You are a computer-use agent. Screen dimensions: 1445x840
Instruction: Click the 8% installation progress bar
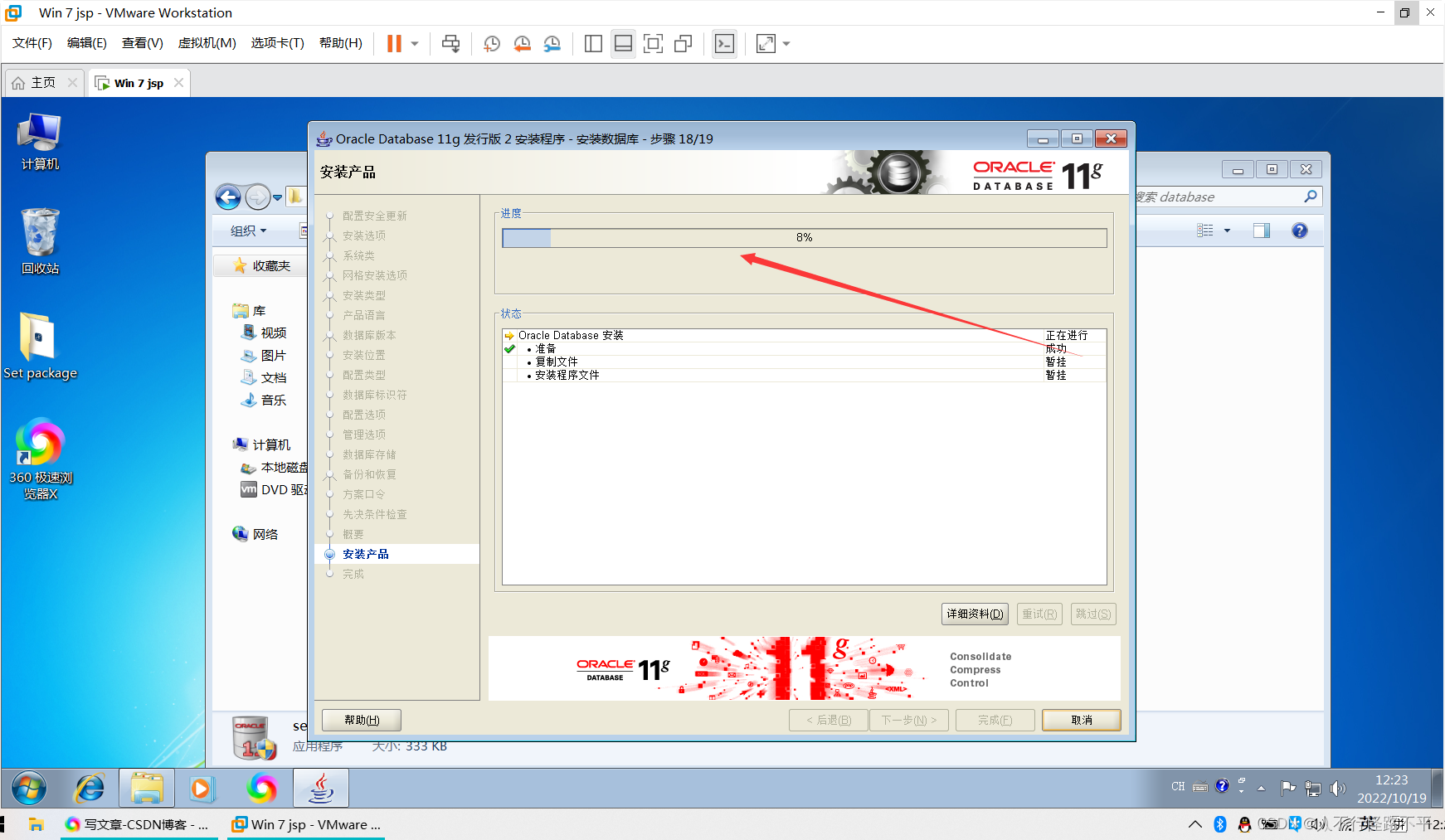pos(804,238)
